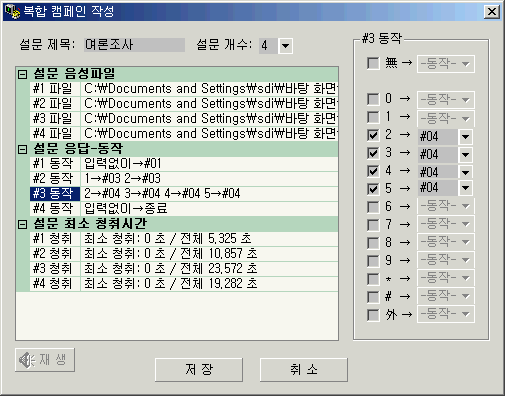Click the disabled 동작 dropdown for key 0

coord(446,99)
